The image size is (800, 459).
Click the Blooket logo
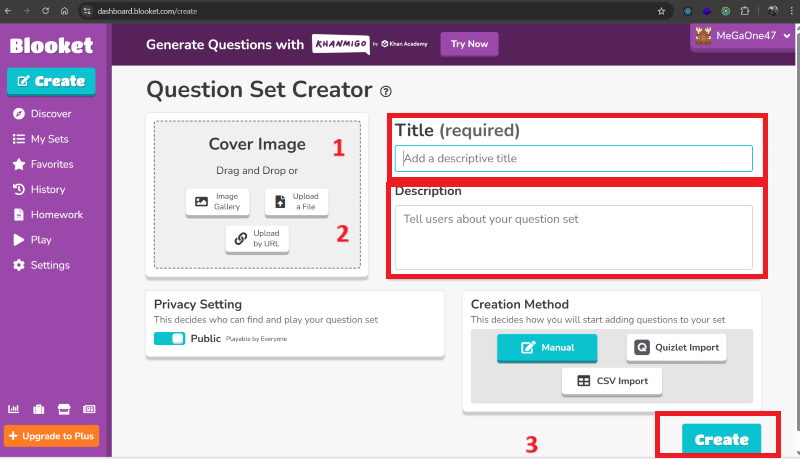pyautogui.click(x=51, y=46)
